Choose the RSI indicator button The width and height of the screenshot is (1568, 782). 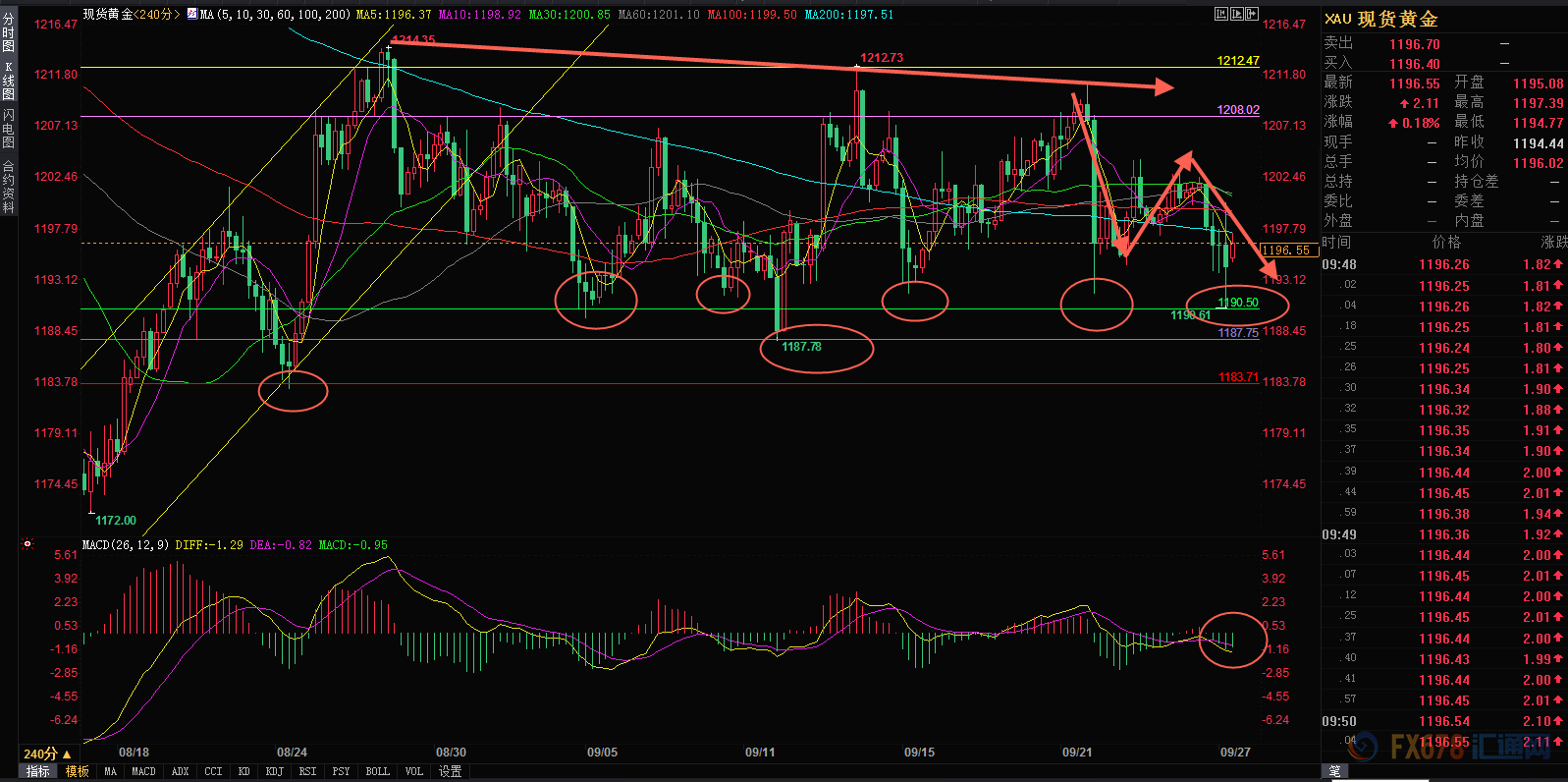click(307, 771)
